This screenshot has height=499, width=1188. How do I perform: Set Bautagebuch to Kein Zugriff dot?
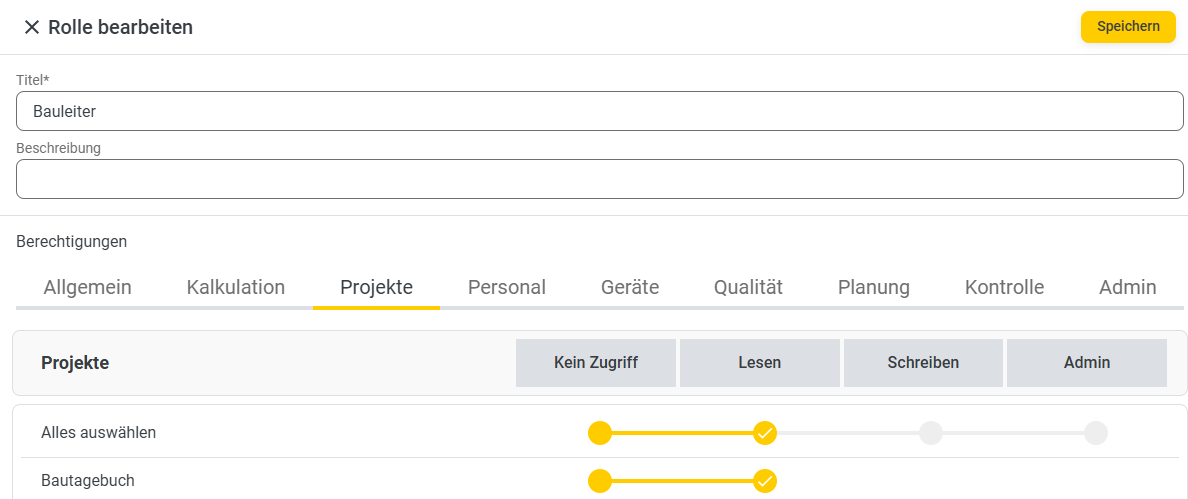click(x=599, y=481)
